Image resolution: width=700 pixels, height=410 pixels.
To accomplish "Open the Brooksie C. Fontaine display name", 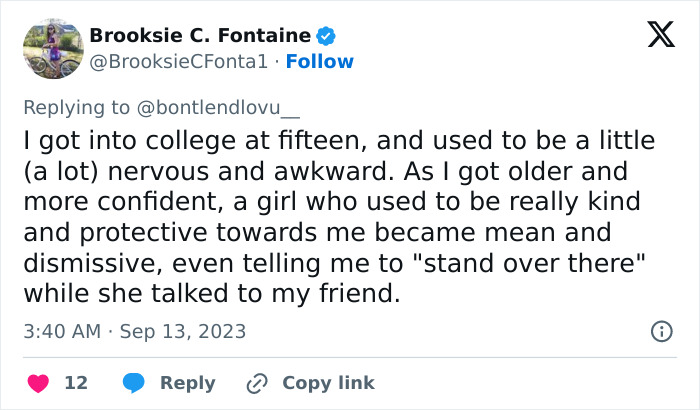I will [x=199, y=36].
